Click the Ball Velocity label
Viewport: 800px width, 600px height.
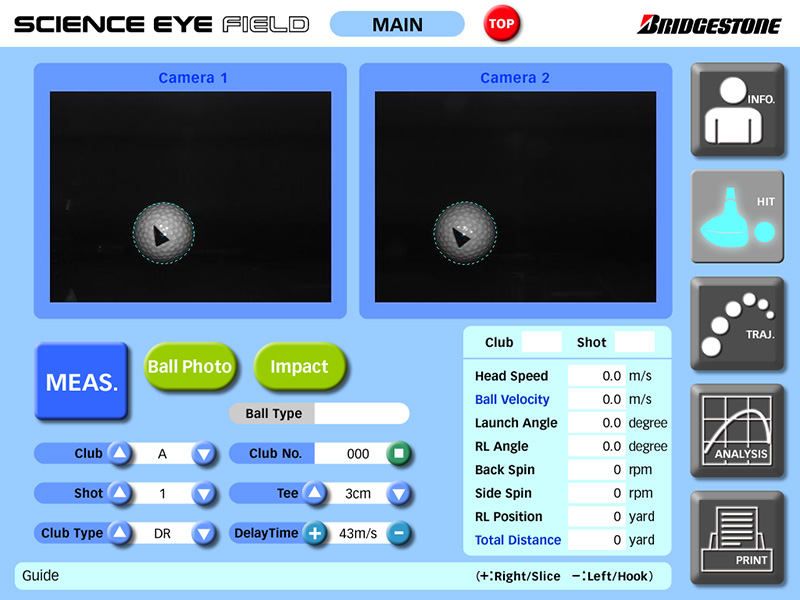click(x=512, y=399)
